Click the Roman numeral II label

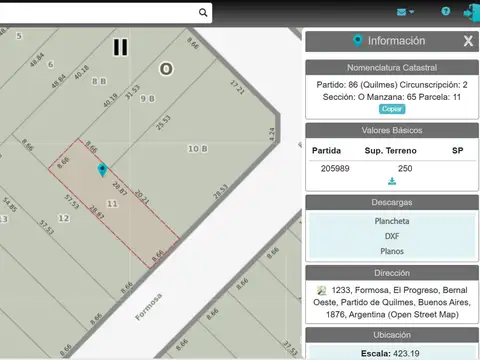(x=120, y=47)
